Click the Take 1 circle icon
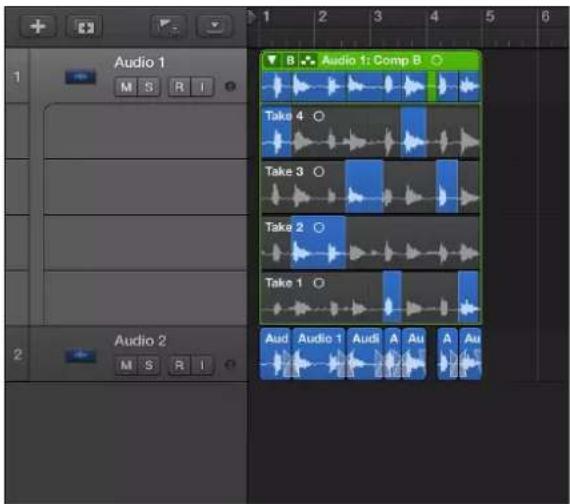This screenshot has width=570, height=504. point(319,283)
